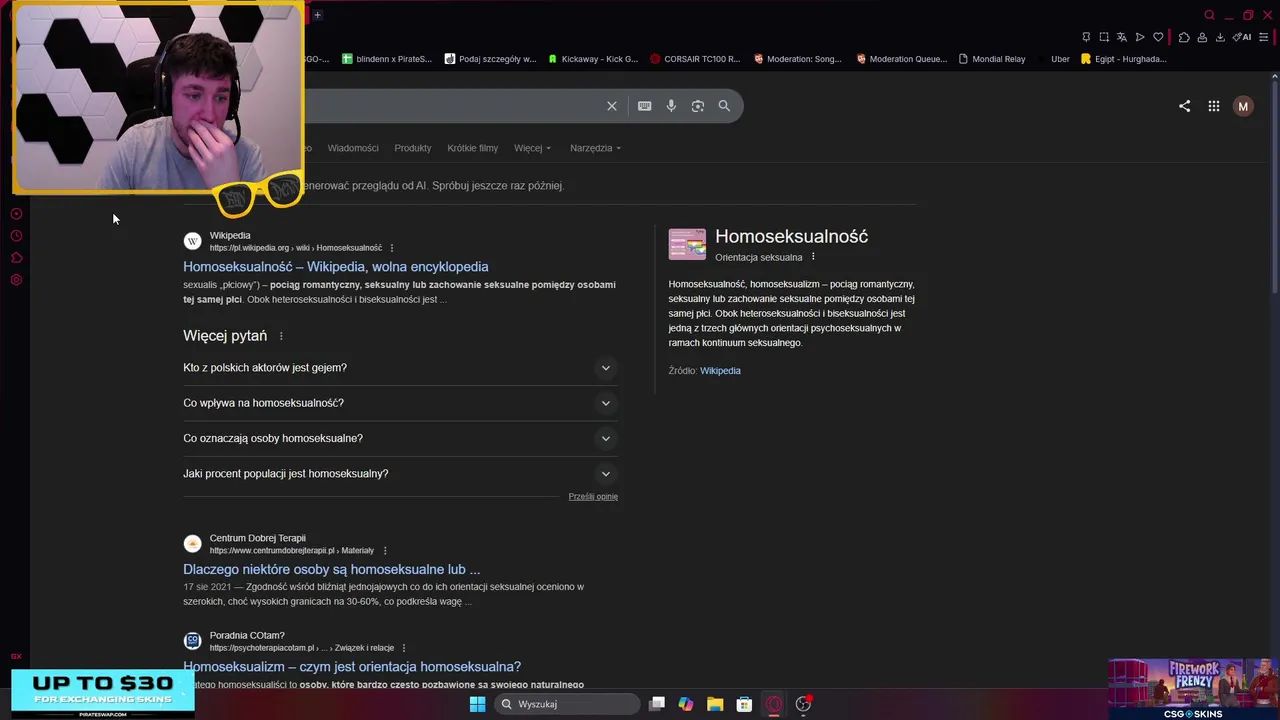Viewport: 1280px width, 720px height.
Task: Open the downloads icon
Action: (1220, 37)
